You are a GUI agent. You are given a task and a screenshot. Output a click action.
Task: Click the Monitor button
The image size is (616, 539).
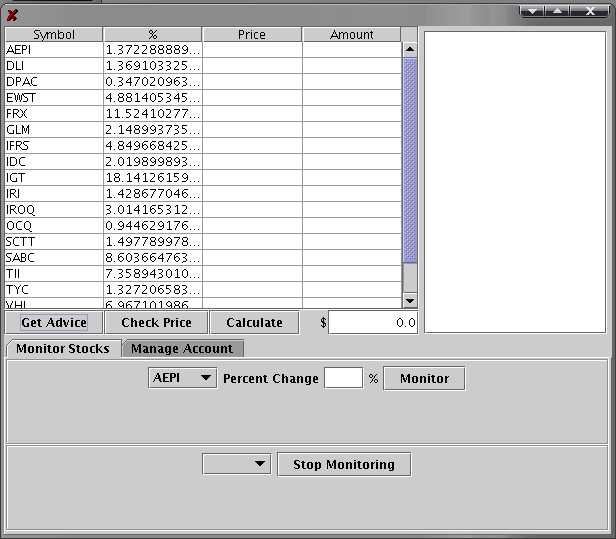click(x=424, y=379)
